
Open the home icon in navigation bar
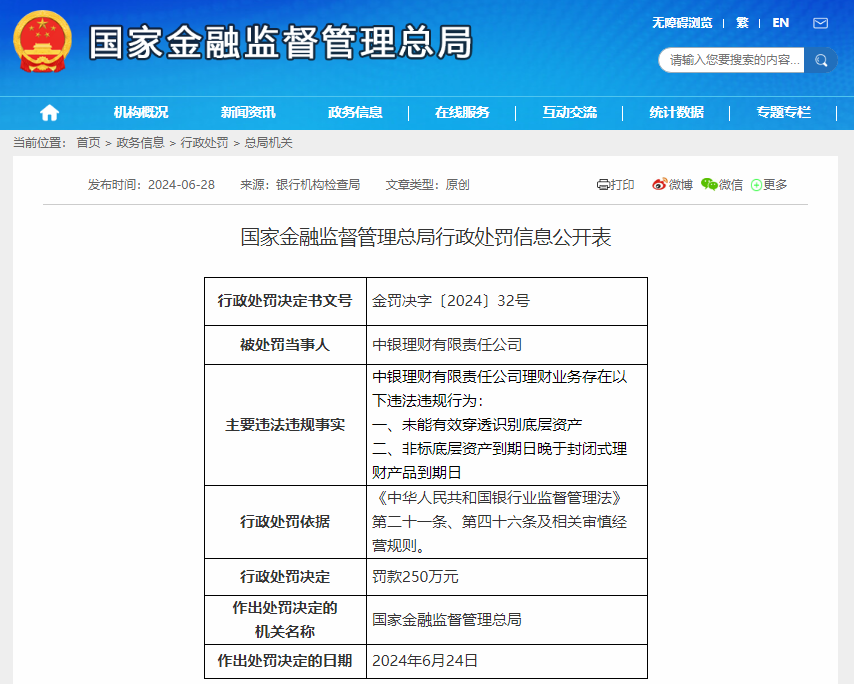[x=50, y=113]
